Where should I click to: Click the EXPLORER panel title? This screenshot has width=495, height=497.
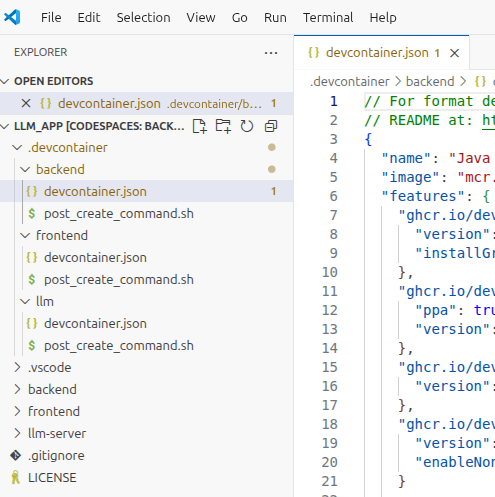click(41, 52)
